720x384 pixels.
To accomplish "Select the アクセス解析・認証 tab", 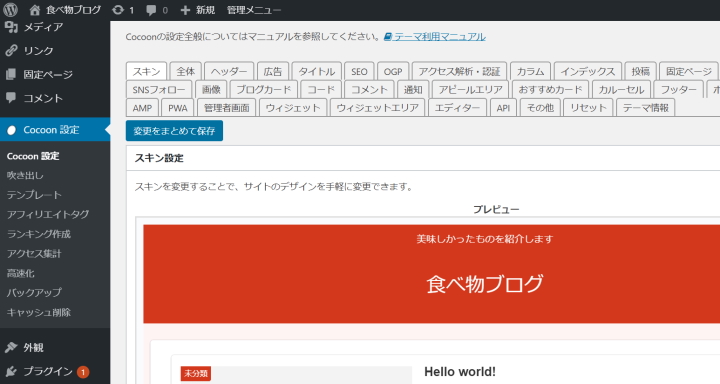I will pos(459,71).
